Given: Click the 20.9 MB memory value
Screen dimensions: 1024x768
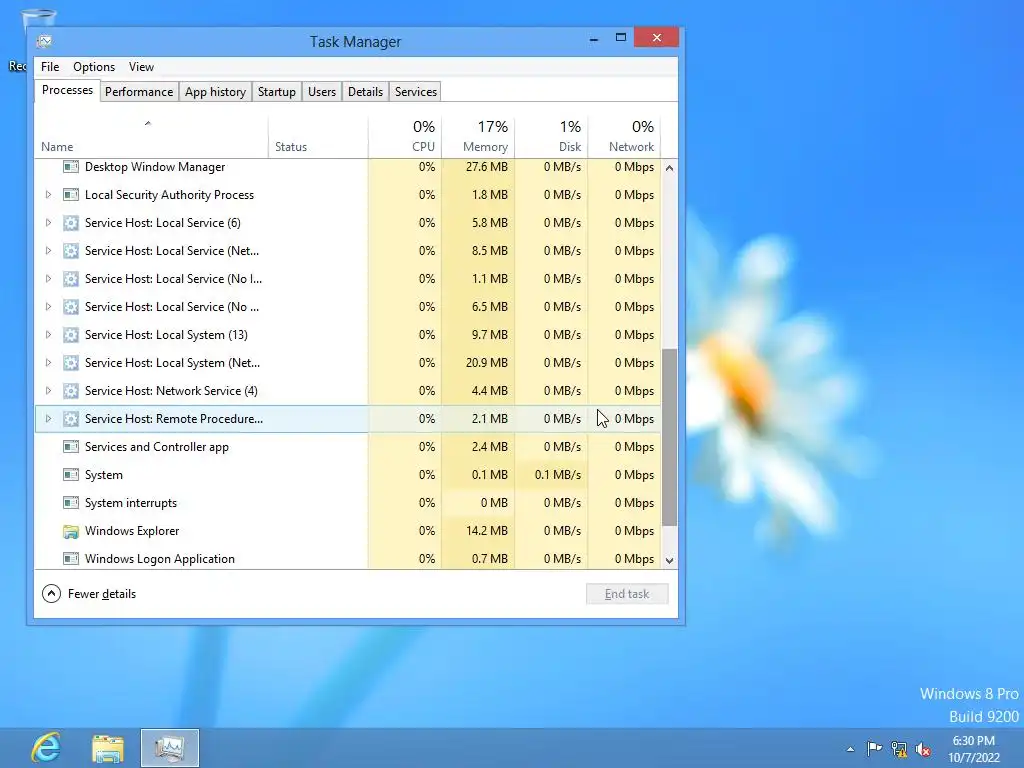Looking at the screenshot, I should click(x=487, y=362).
